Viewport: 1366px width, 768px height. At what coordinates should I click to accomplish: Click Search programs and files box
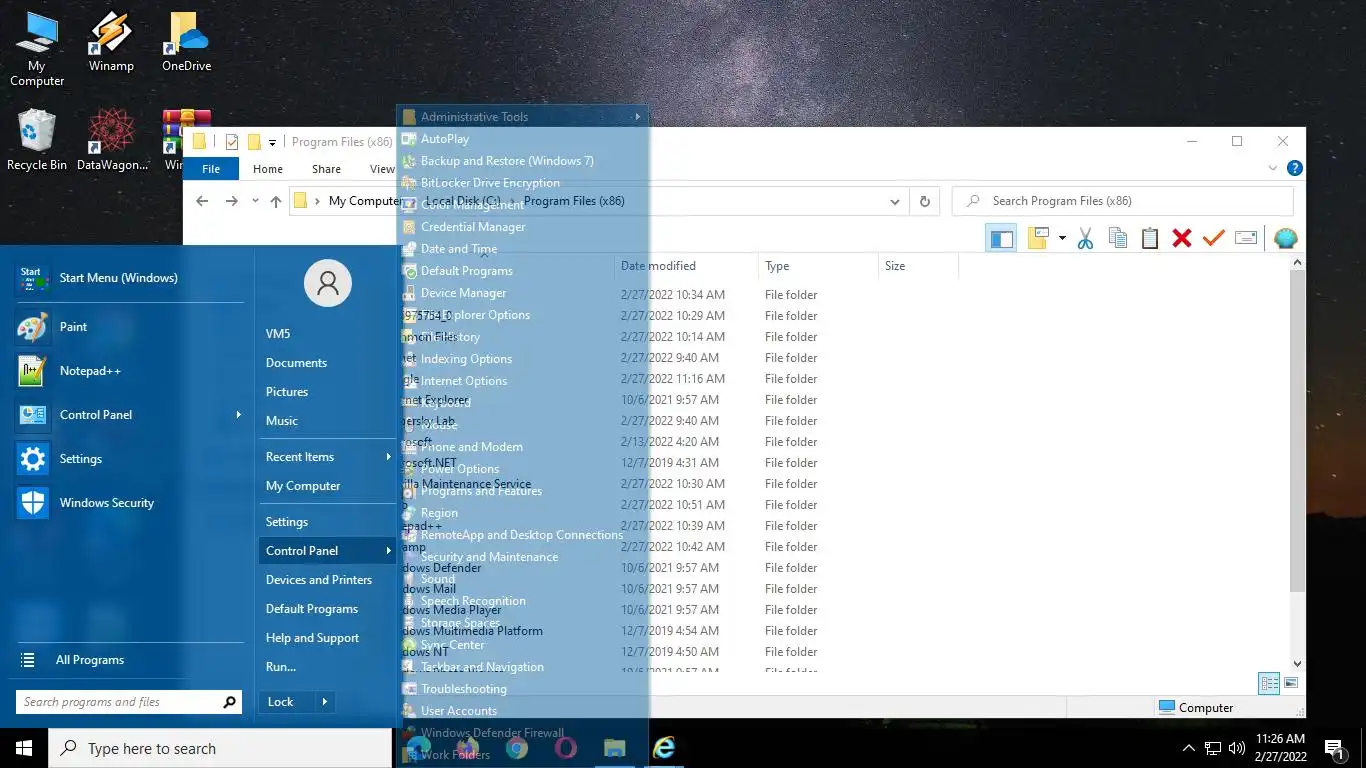tap(129, 702)
